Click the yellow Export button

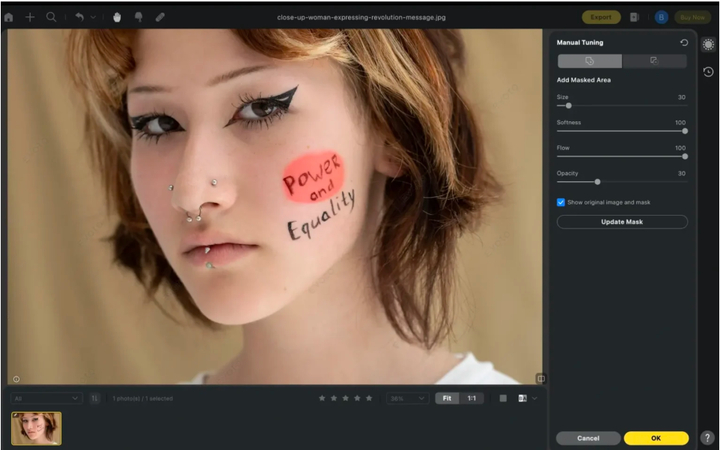601,17
